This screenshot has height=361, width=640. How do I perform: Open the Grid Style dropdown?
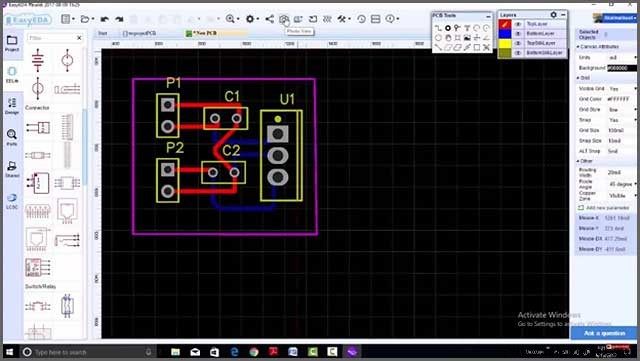(622, 110)
